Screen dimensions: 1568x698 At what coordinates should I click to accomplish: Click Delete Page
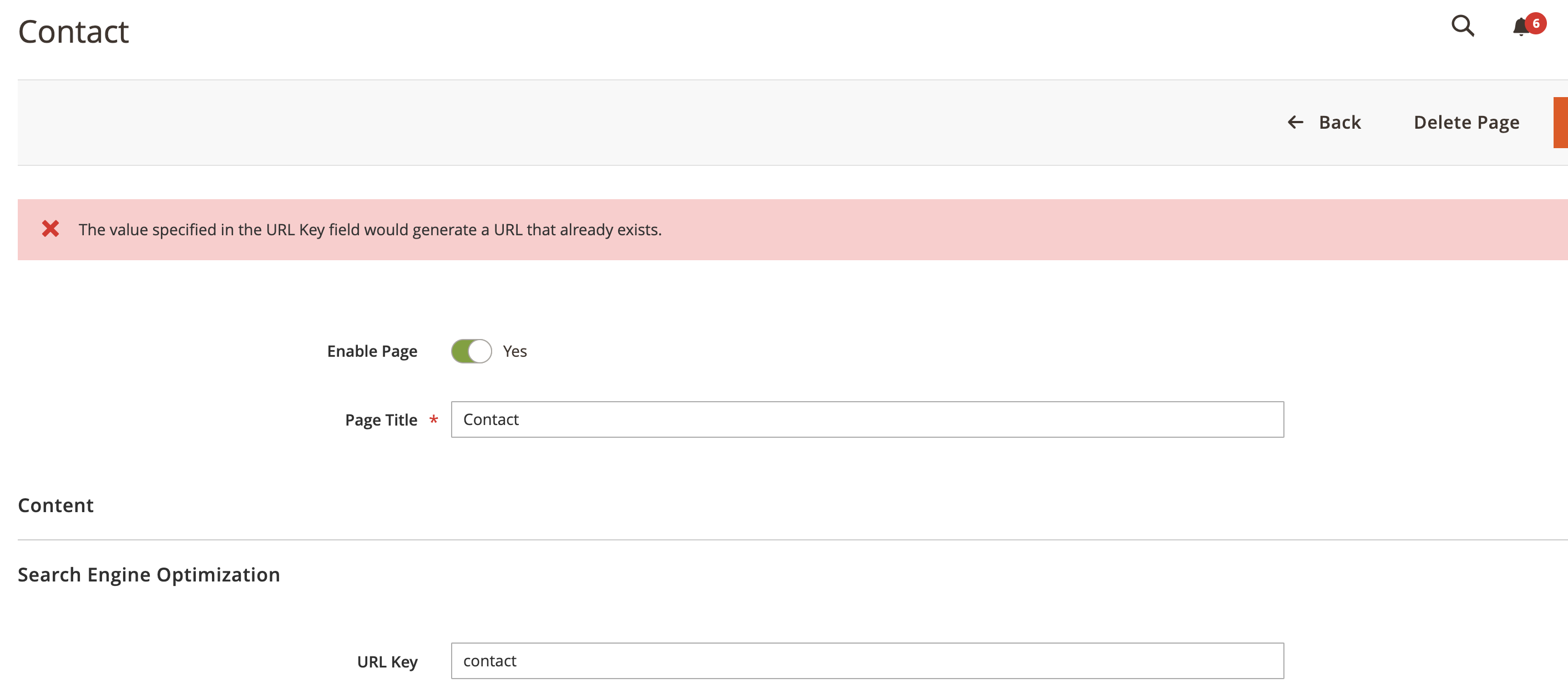[1467, 122]
